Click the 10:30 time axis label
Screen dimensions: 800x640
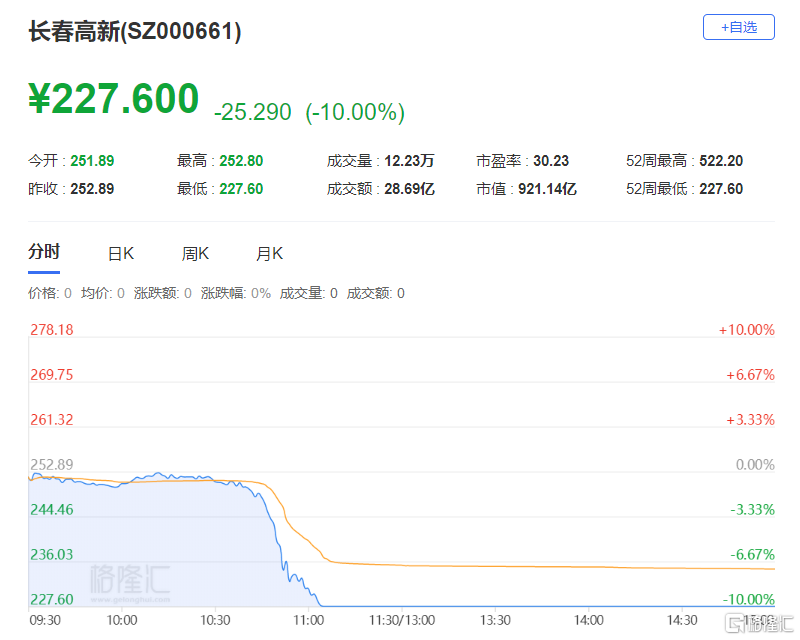[x=215, y=620]
